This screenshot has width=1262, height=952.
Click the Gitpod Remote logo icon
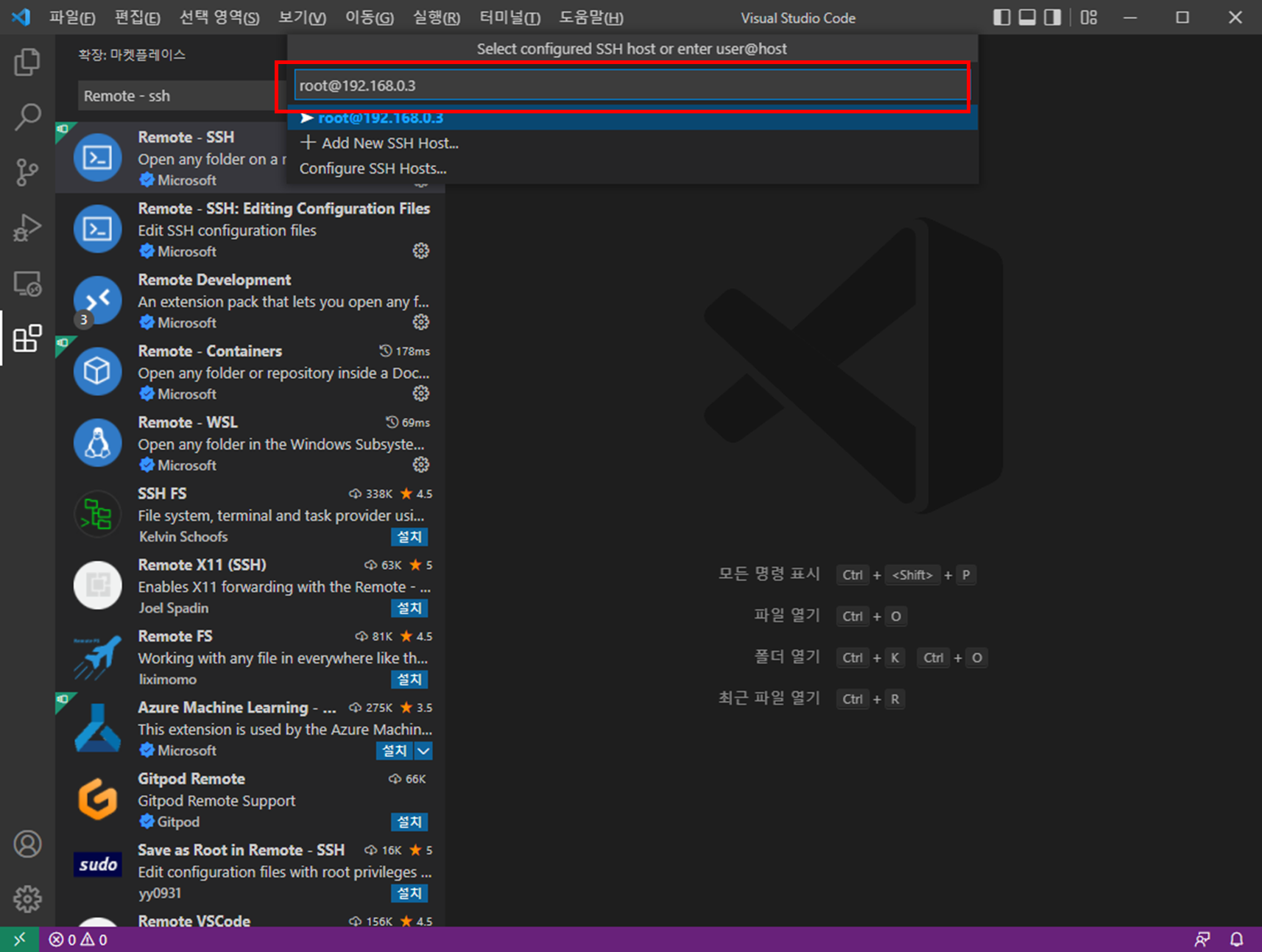coord(98,799)
